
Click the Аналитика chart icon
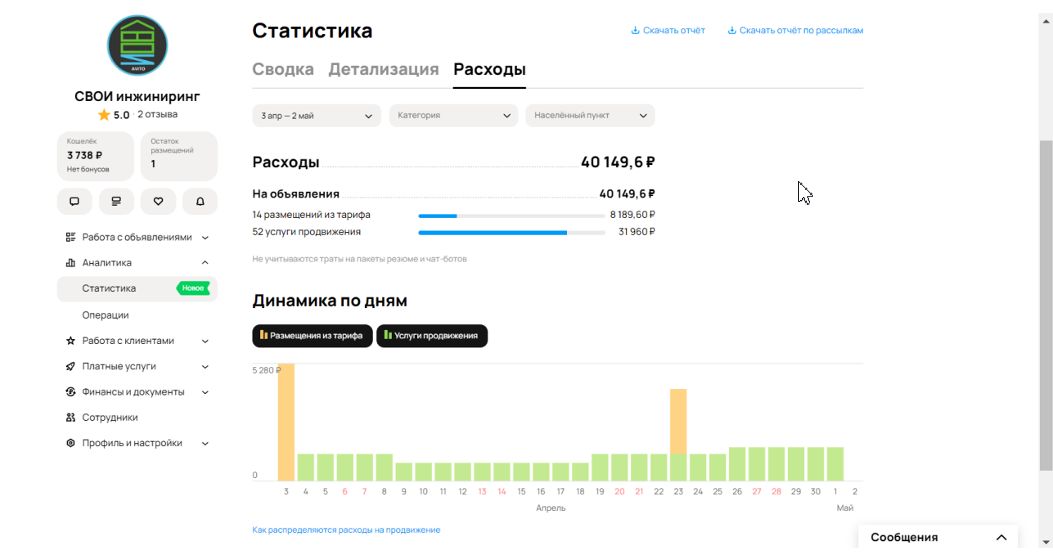coord(71,263)
